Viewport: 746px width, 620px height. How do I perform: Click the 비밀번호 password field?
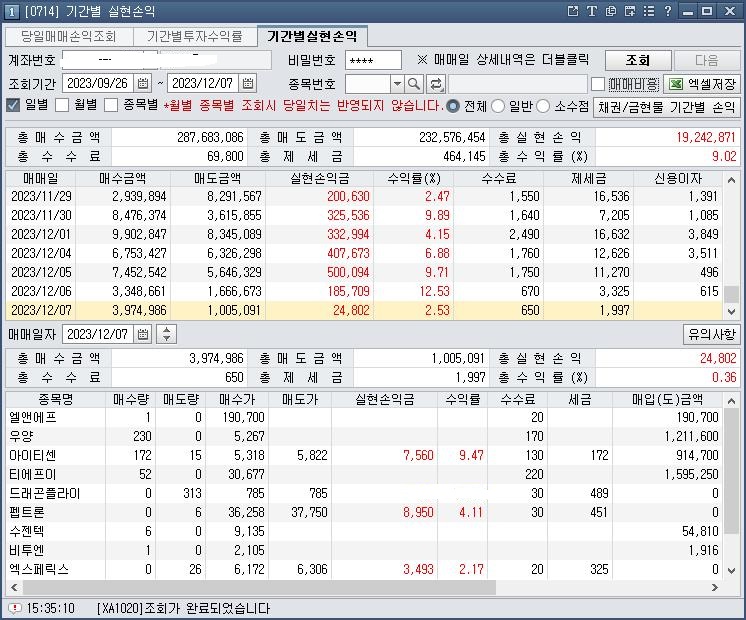pyautogui.click(x=373, y=60)
